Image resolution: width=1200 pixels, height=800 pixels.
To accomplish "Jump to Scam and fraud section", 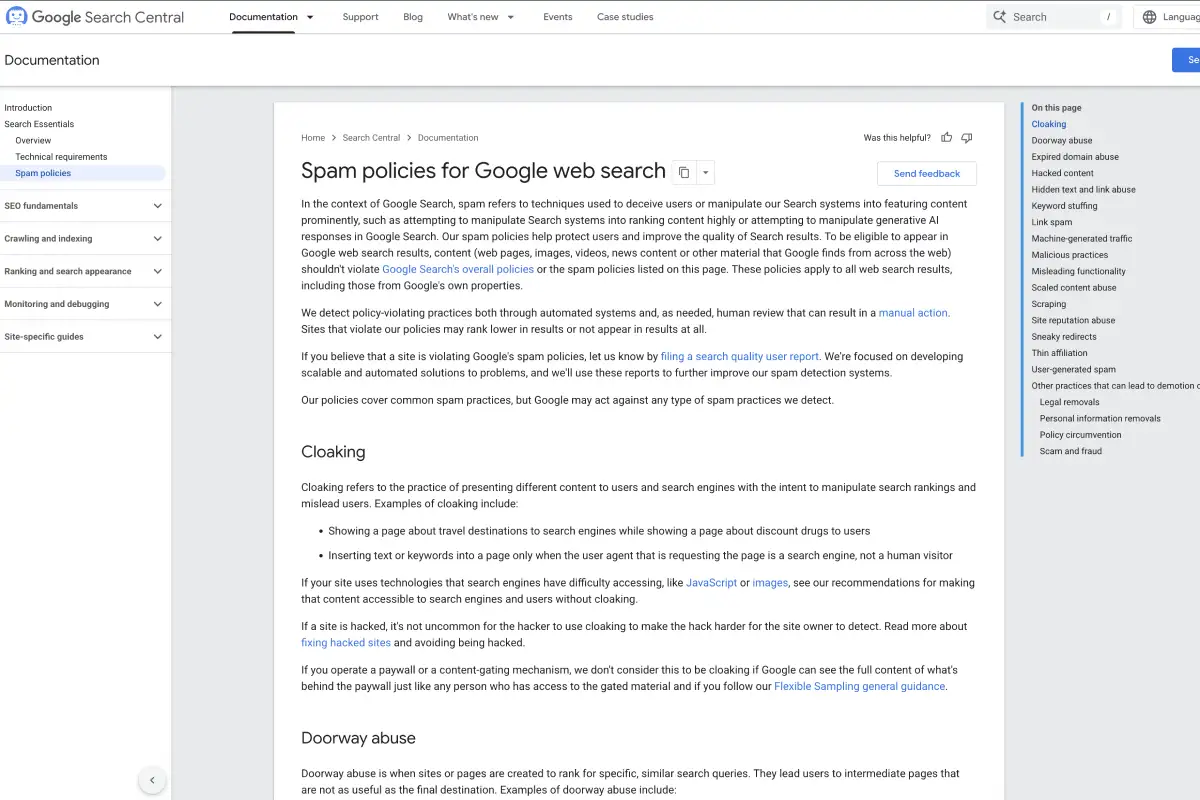I will click(x=1071, y=451).
